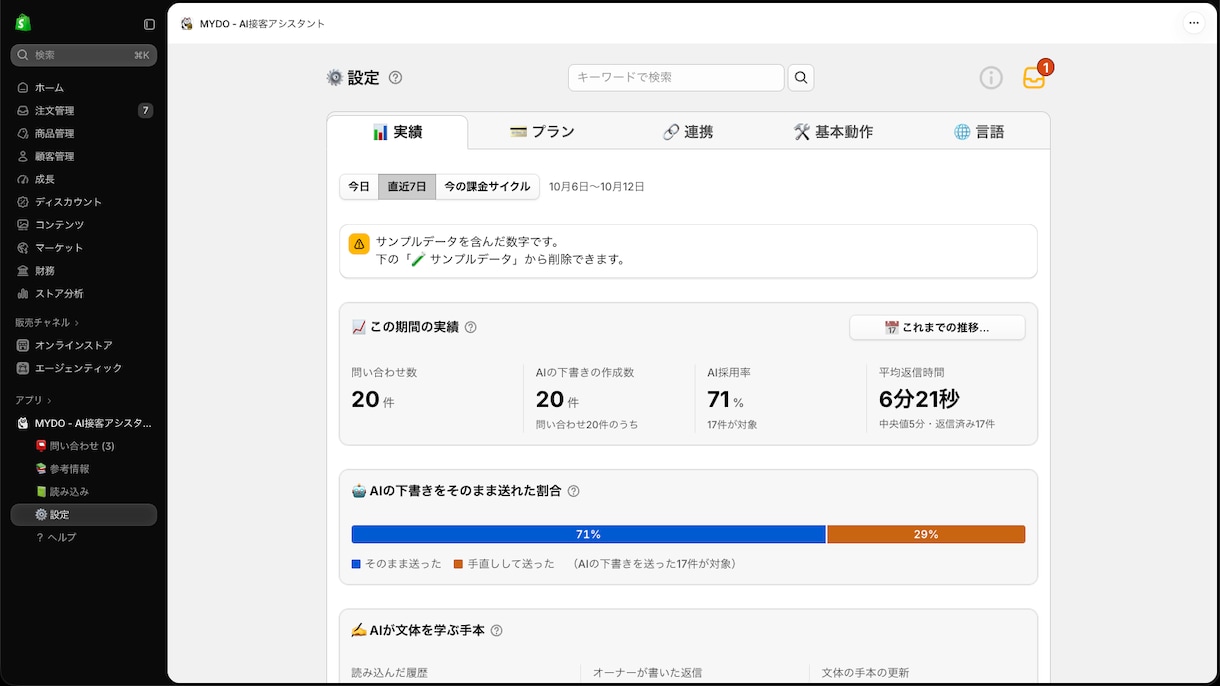This screenshot has height=686, width=1220.
Task: Click the help icon beside the 設定 title
Action: [395, 78]
